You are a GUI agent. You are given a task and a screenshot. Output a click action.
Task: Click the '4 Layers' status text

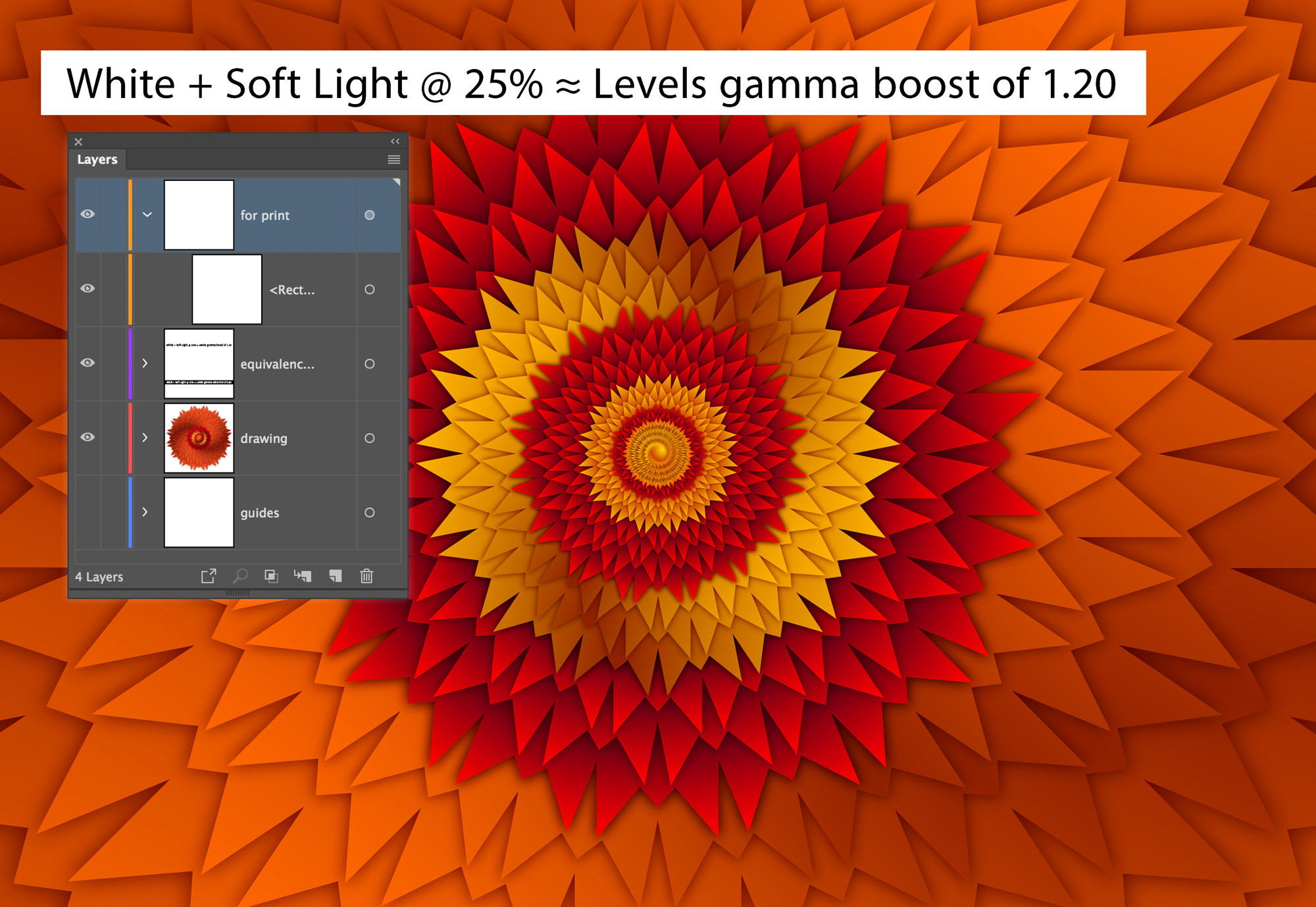pyautogui.click(x=99, y=577)
